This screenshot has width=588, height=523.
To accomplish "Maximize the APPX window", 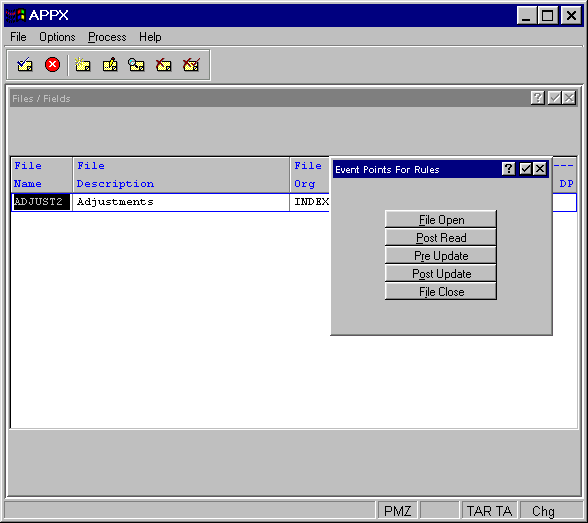I will [547, 15].
